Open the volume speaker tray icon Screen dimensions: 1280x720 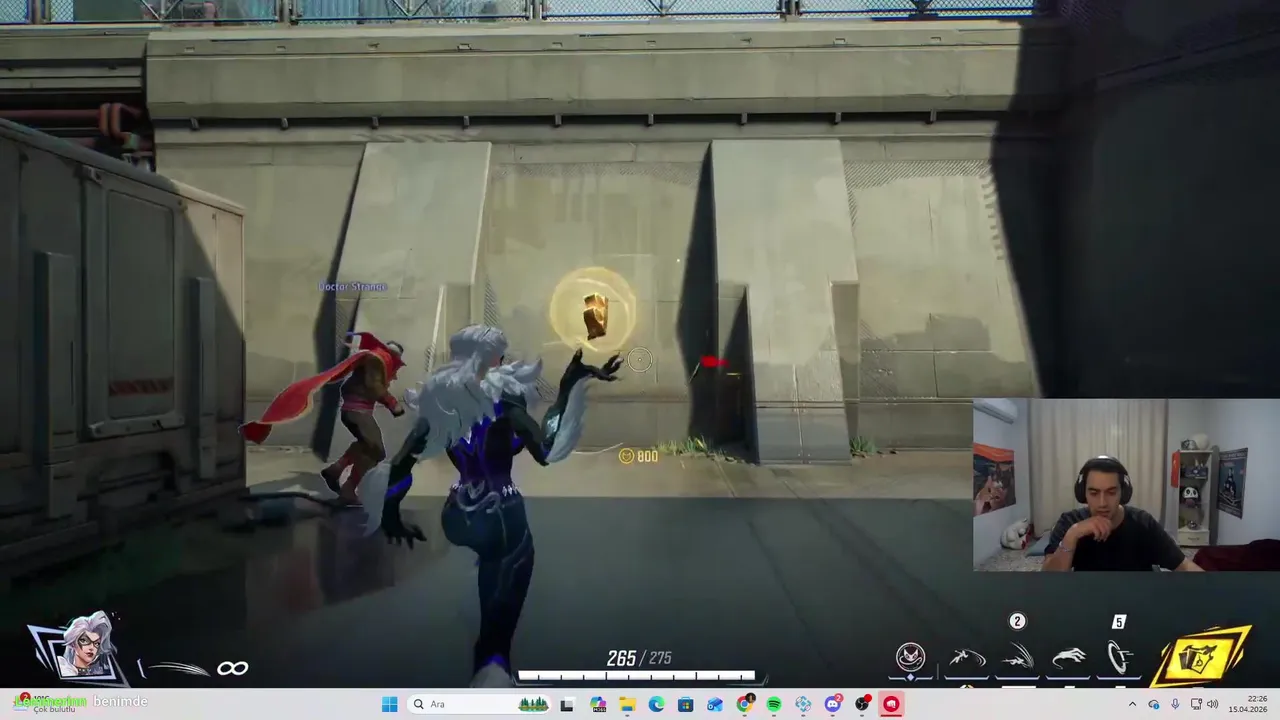1213,704
